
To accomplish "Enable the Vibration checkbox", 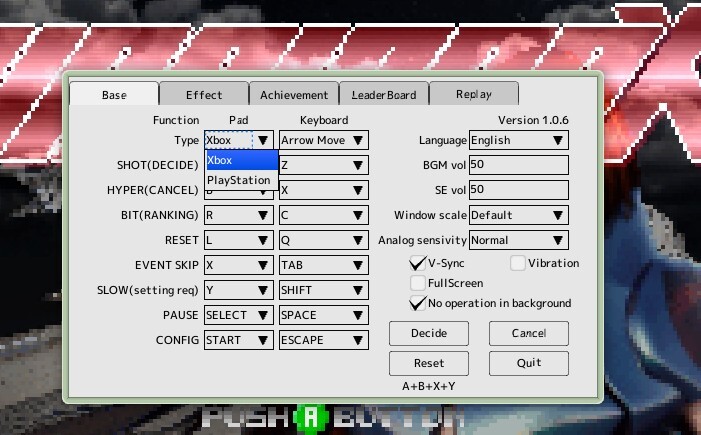I will point(517,263).
